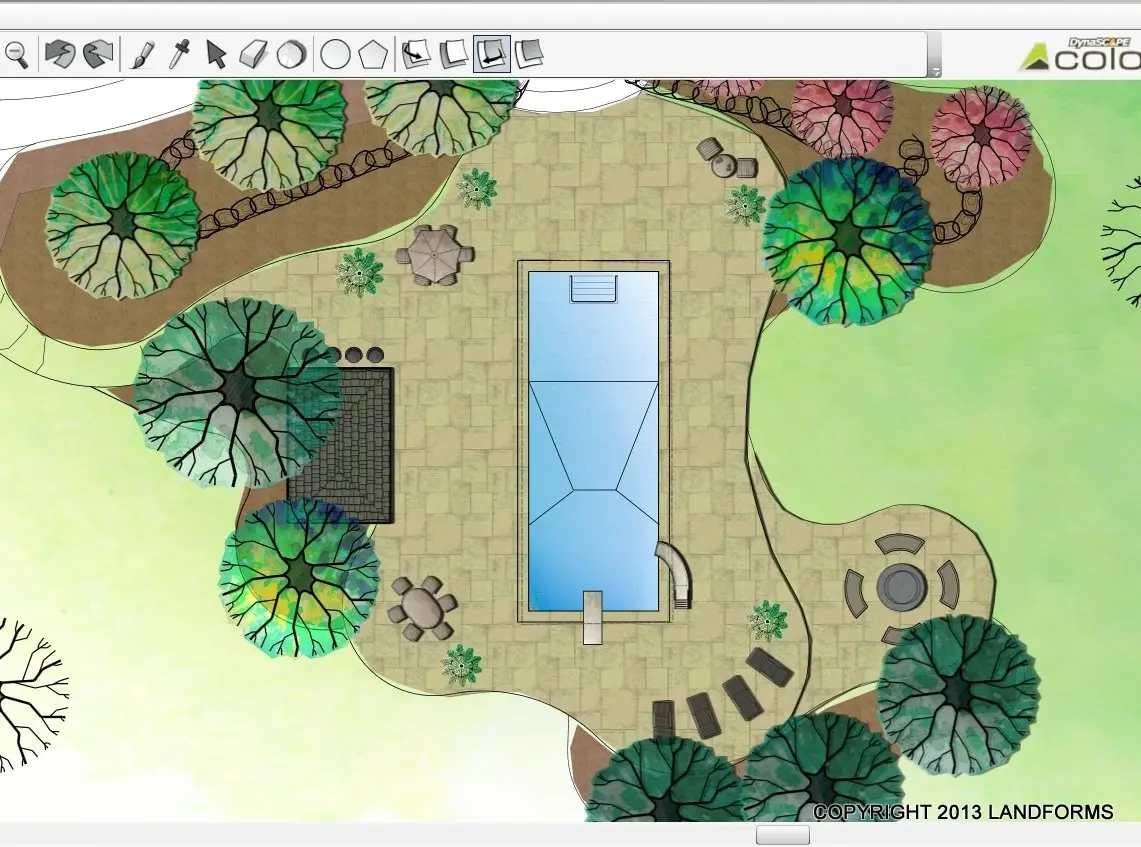This screenshot has height=847, width=1141.
Task: Open the toolbar overflow arrow
Action: [936, 71]
